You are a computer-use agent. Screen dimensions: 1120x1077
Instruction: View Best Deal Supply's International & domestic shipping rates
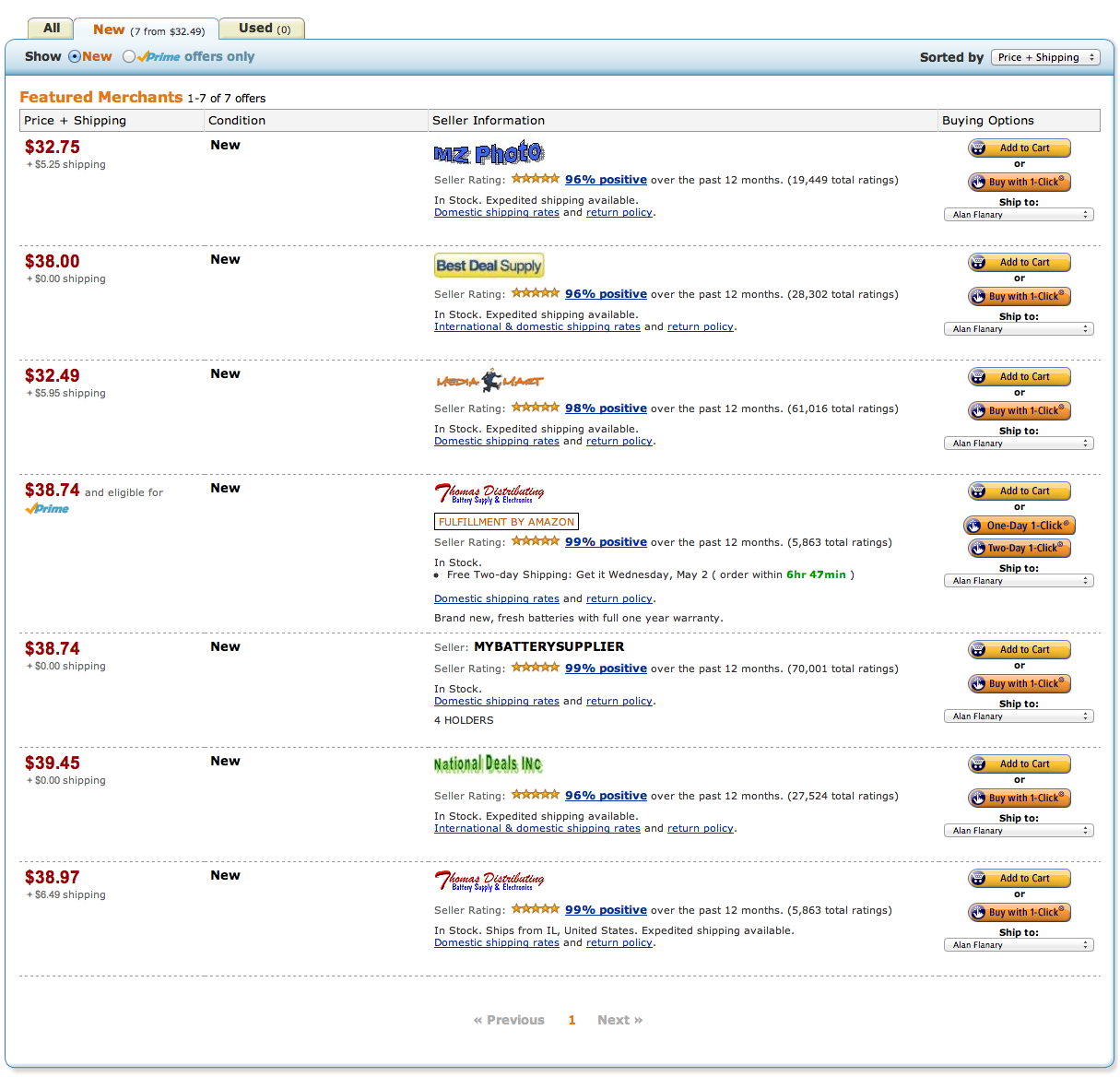click(x=537, y=326)
